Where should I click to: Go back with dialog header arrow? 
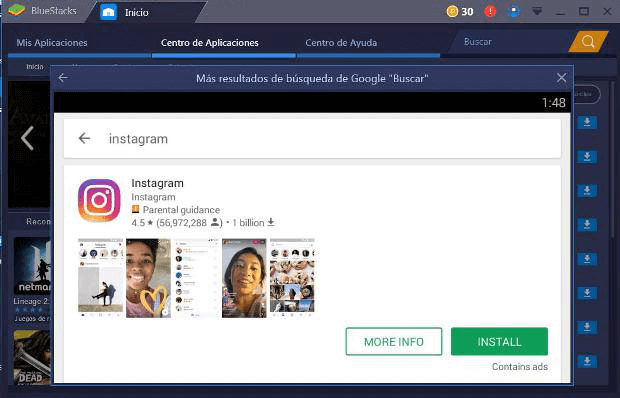coord(63,78)
